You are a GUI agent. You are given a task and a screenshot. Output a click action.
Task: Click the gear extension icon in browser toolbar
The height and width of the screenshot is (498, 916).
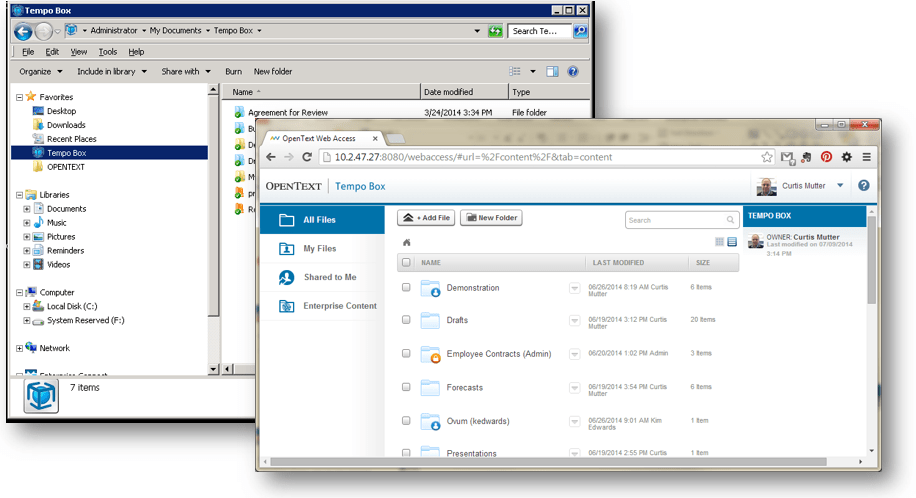tap(846, 157)
